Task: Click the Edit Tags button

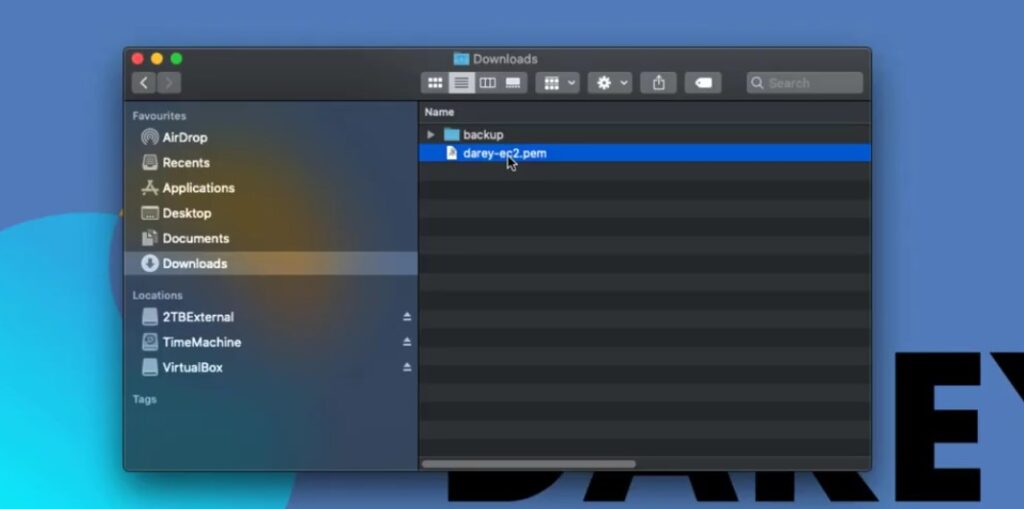Action: (703, 83)
